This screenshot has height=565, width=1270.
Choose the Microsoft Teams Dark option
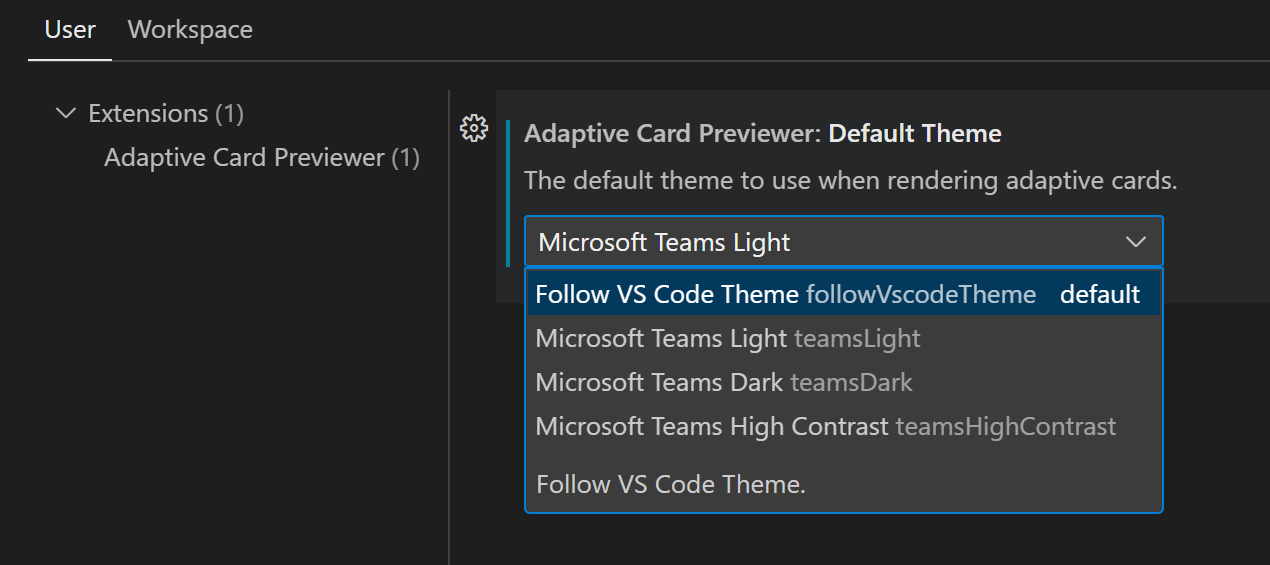659,382
